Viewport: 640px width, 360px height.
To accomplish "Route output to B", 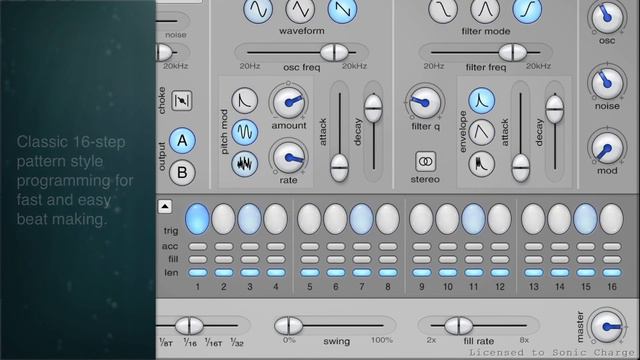I will [x=182, y=172].
